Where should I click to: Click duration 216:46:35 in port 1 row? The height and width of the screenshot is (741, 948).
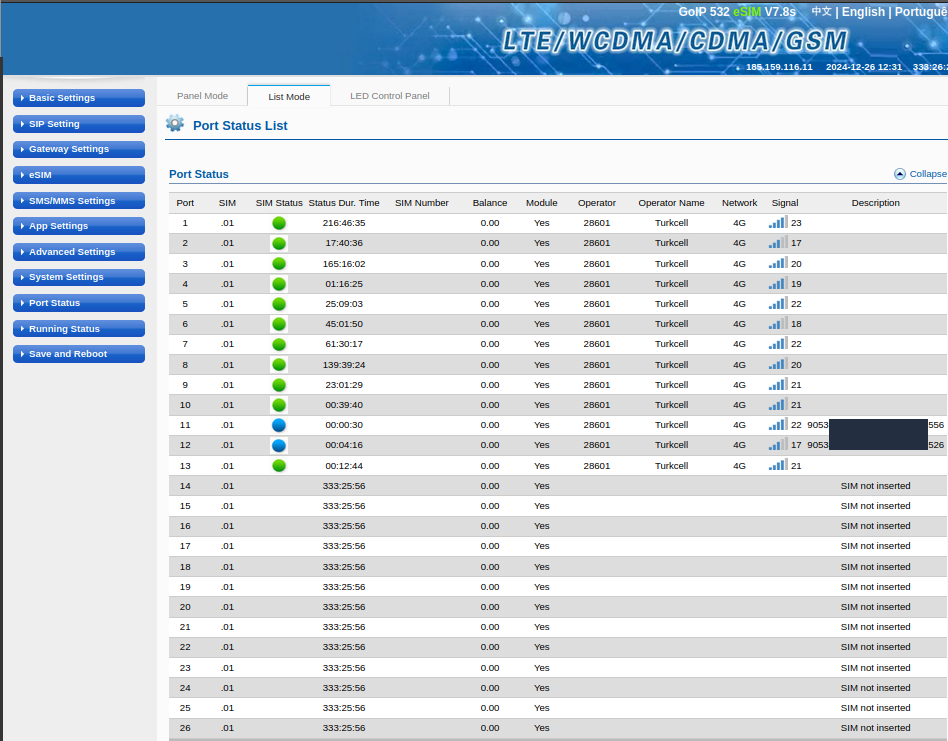click(x=344, y=223)
